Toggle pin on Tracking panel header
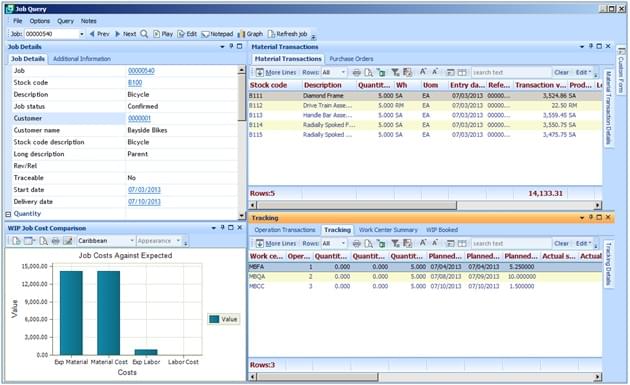The width and height of the screenshot is (630, 385). [x=591, y=217]
